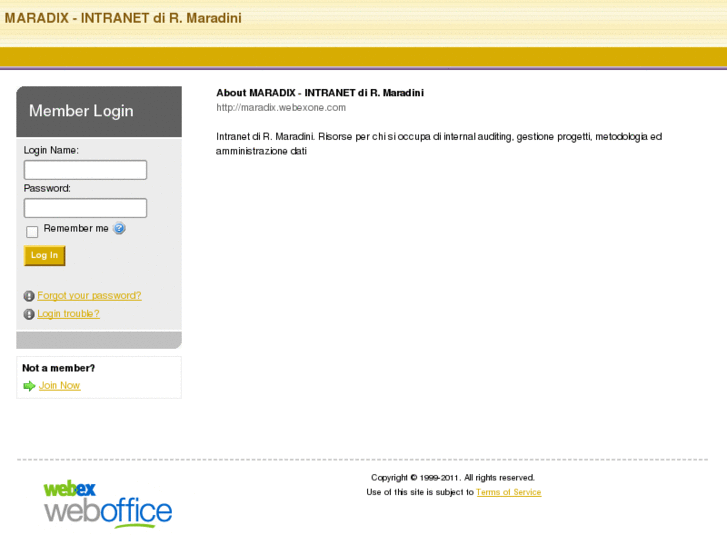Screen dimensions: 727x545
Task: Click the Member Login panel heading
Action: click(x=81, y=111)
